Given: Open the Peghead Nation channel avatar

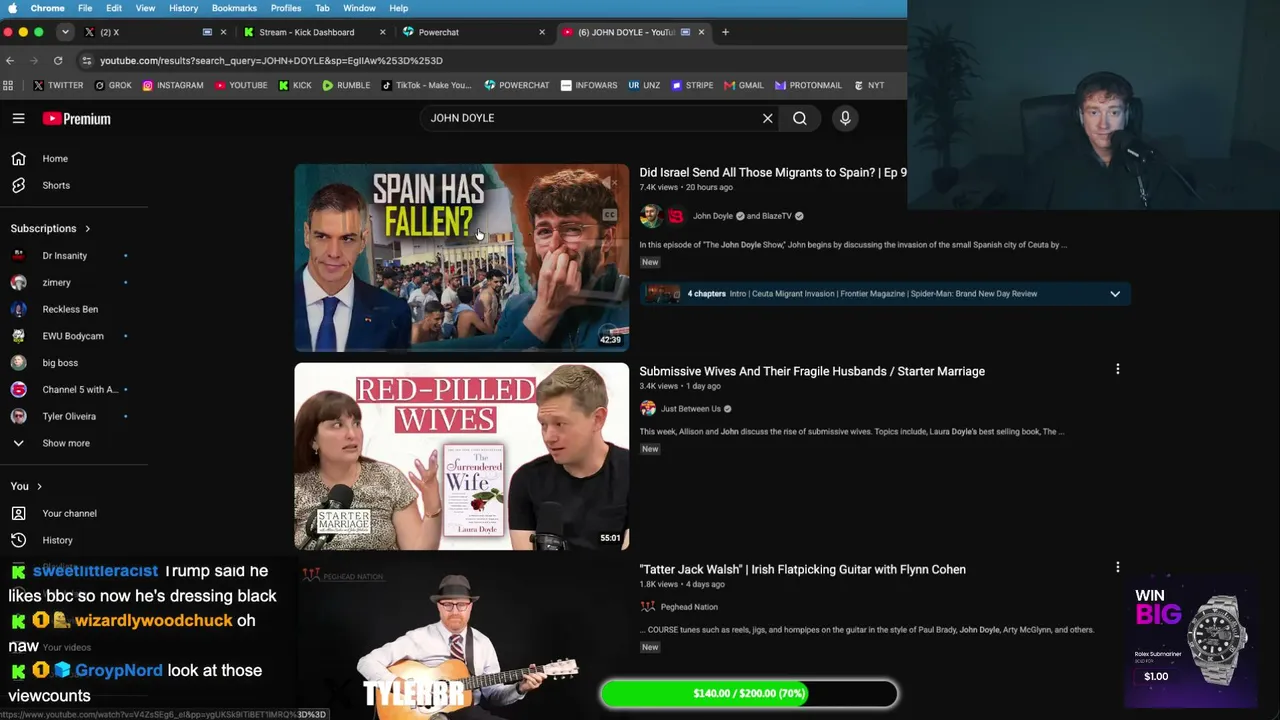Looking at the screenshot, I should pyautogui.click(x=648, y=606).
